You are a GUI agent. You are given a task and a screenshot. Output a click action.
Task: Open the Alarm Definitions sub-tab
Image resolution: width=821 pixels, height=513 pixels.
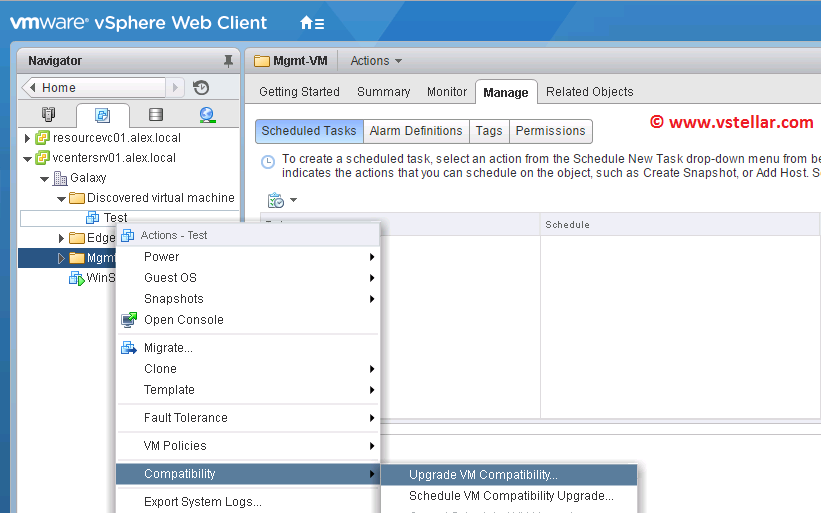416,131
